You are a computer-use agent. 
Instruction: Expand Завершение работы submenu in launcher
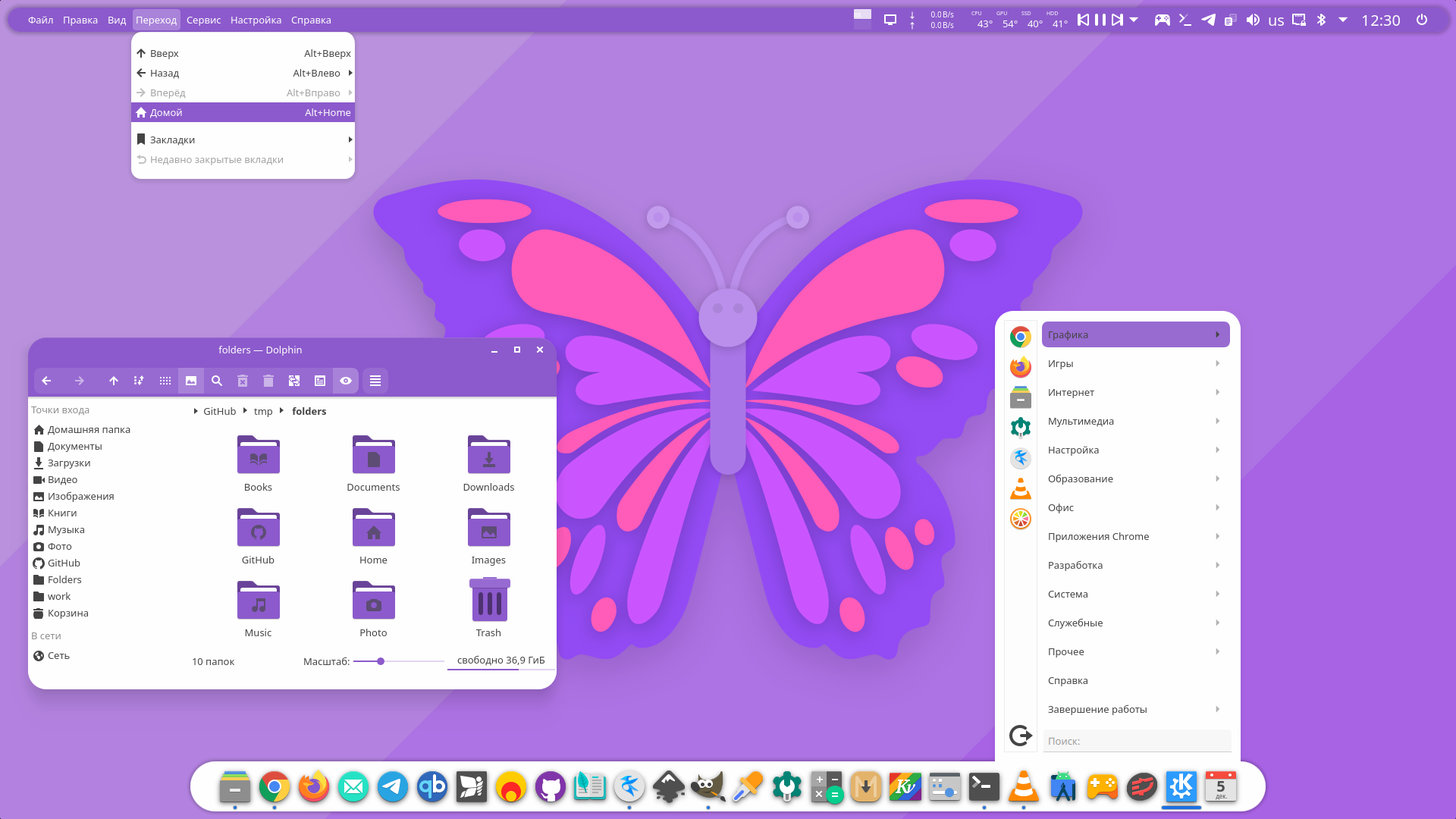[1135, 709]
